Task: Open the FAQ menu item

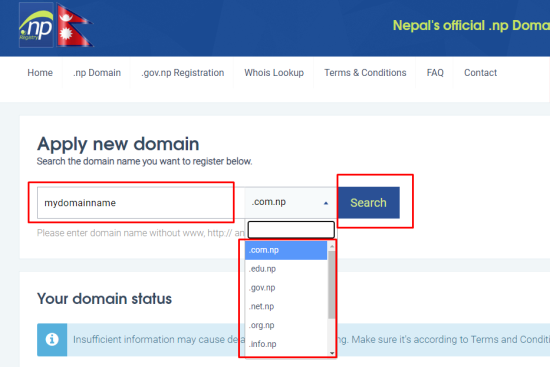Action: point(435,73)
